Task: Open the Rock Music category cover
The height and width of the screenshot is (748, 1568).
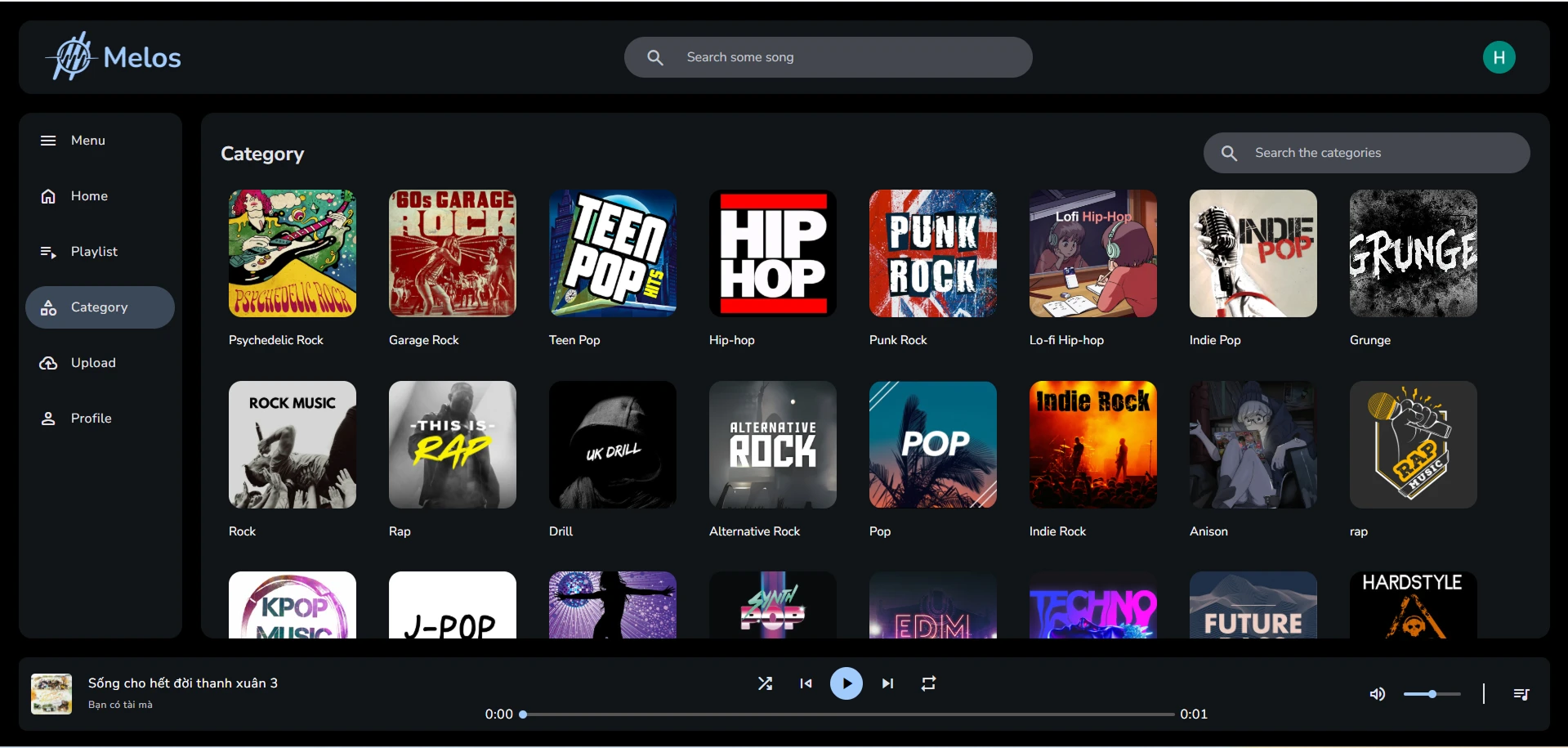Action: [x=293, y=445]
